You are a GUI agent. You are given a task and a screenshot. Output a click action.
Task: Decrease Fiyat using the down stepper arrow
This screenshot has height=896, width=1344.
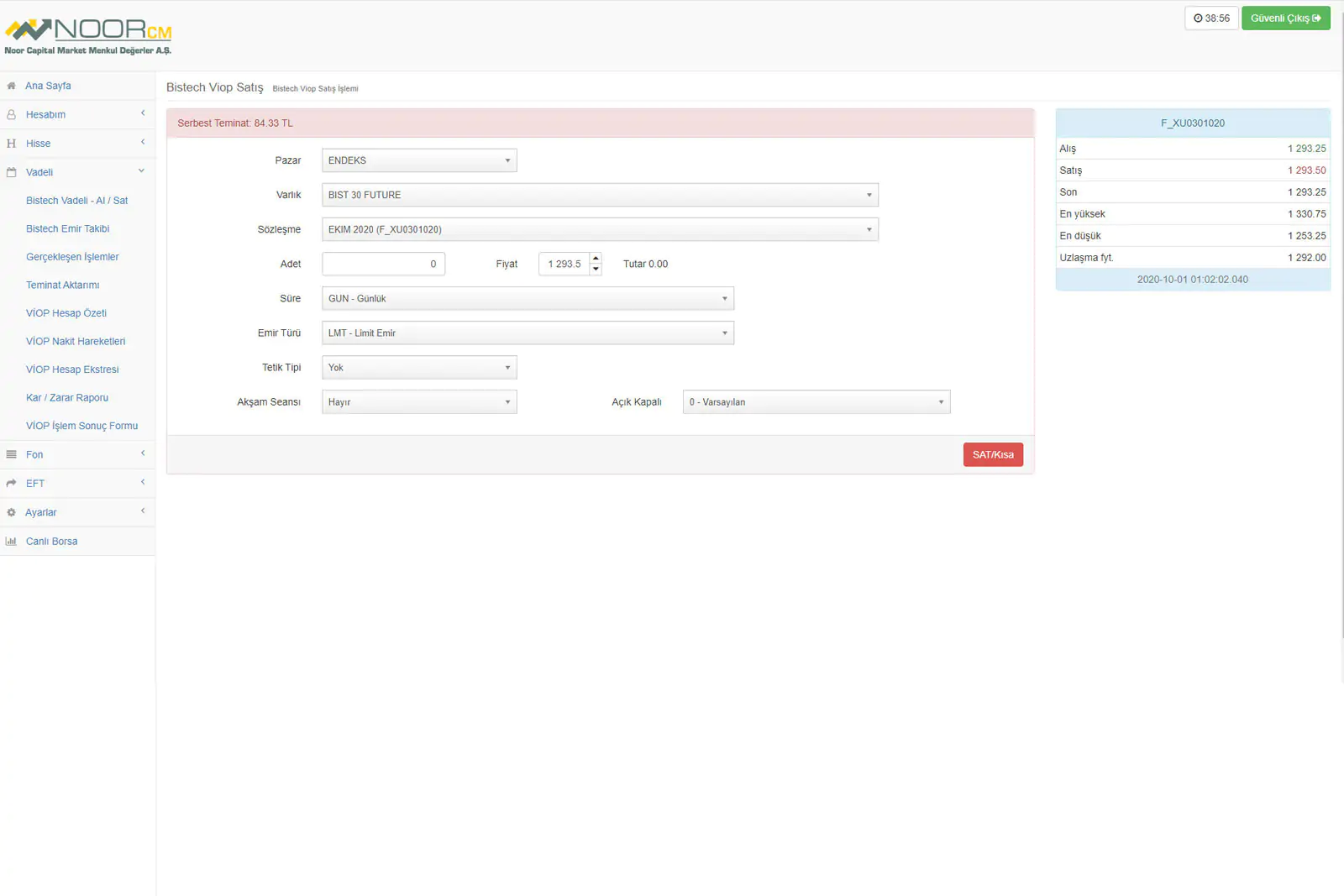pyautogui.click(x=596, y=270)
